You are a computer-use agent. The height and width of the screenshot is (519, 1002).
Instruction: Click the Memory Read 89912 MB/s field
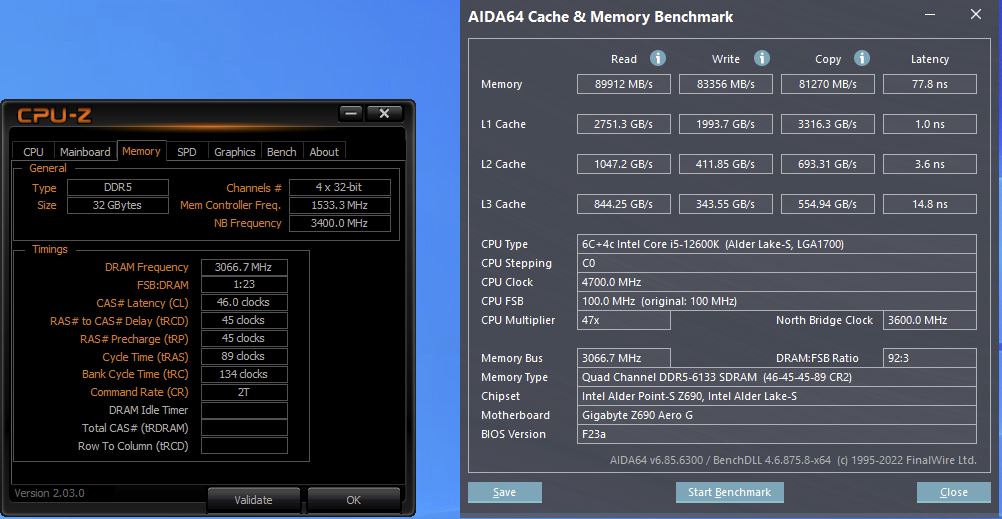click(624, 84)
